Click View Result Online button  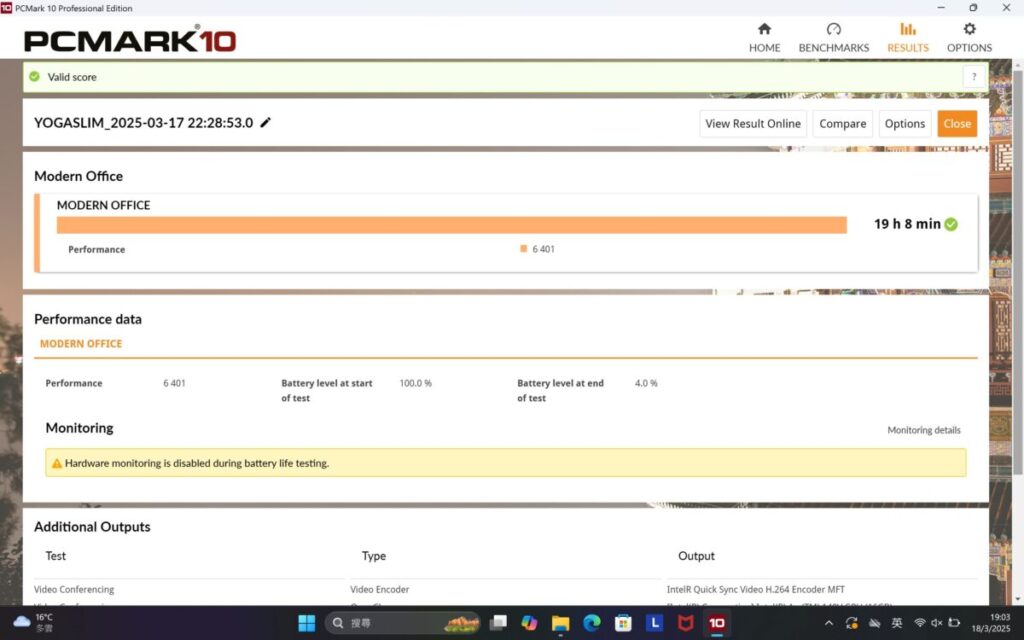coord(753,123)
